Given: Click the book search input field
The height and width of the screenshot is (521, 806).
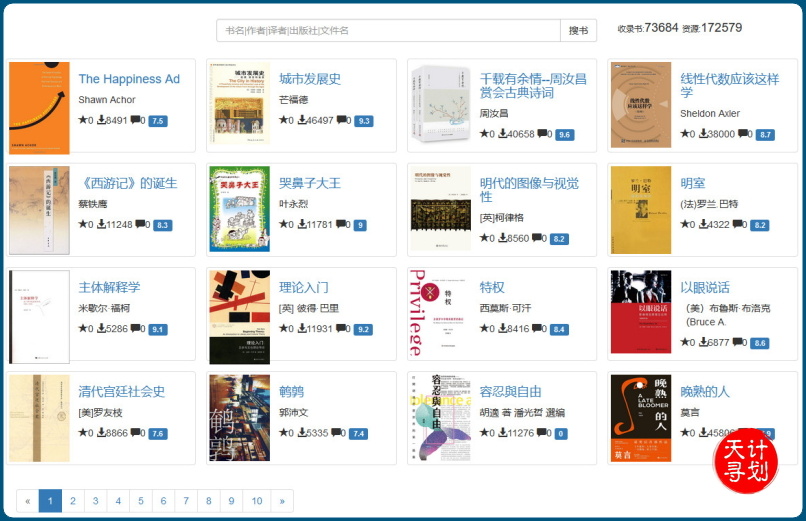Looking at the screenshot, I should (388, 31).
